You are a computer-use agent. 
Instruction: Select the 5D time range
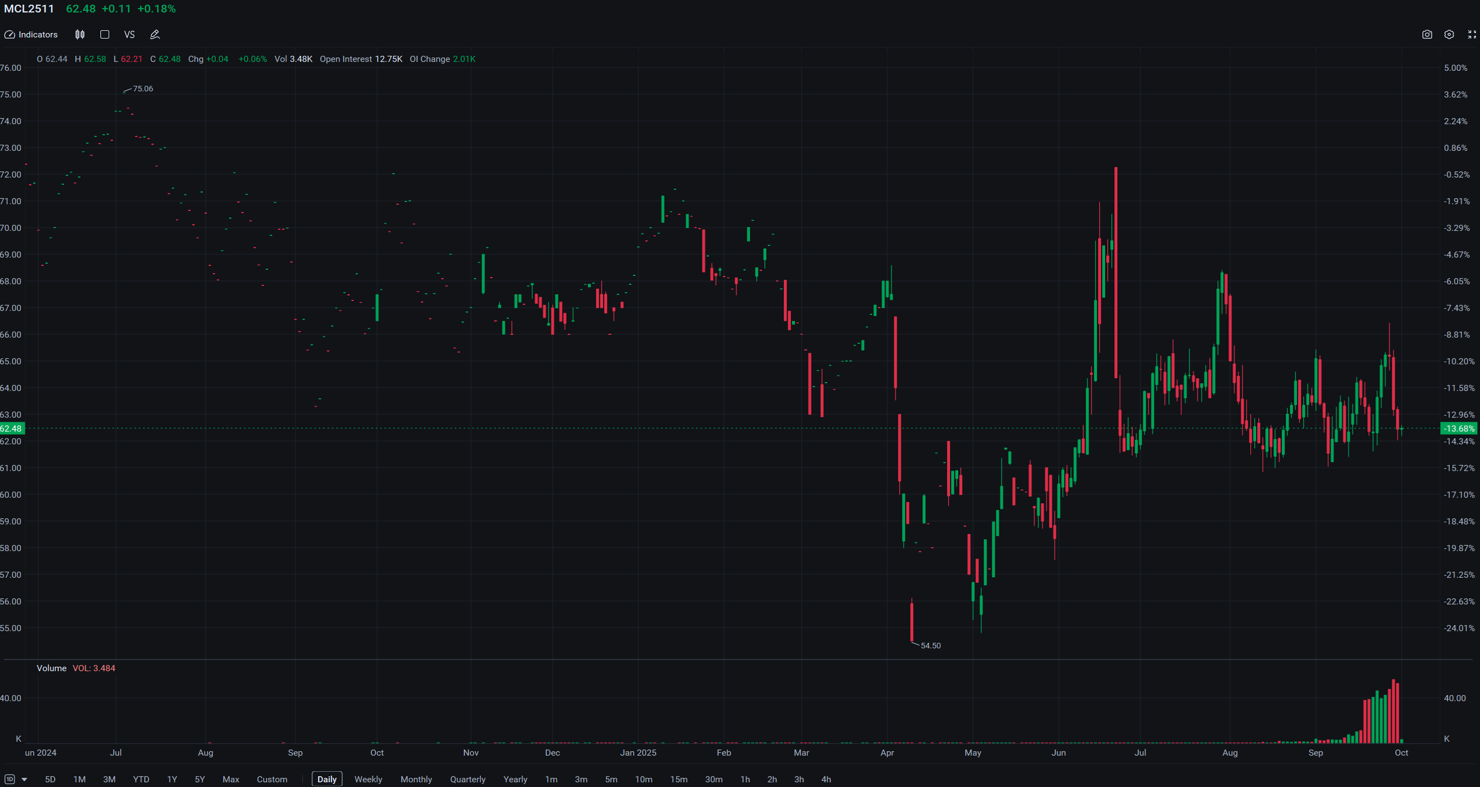pos(50,779)
